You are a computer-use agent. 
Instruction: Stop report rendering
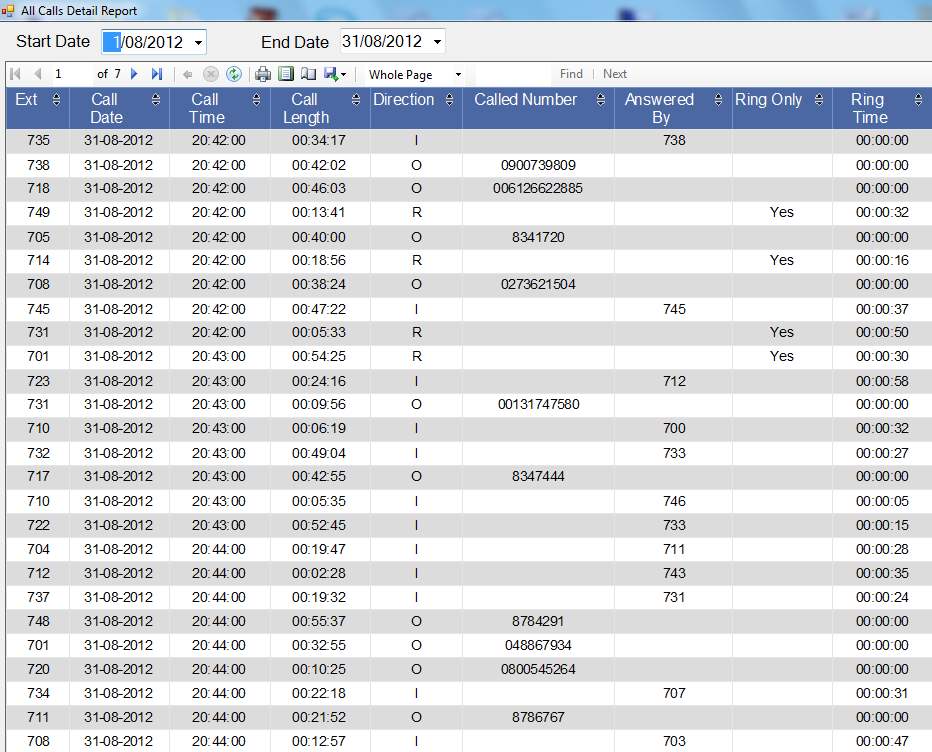click(x=210, y=74)
